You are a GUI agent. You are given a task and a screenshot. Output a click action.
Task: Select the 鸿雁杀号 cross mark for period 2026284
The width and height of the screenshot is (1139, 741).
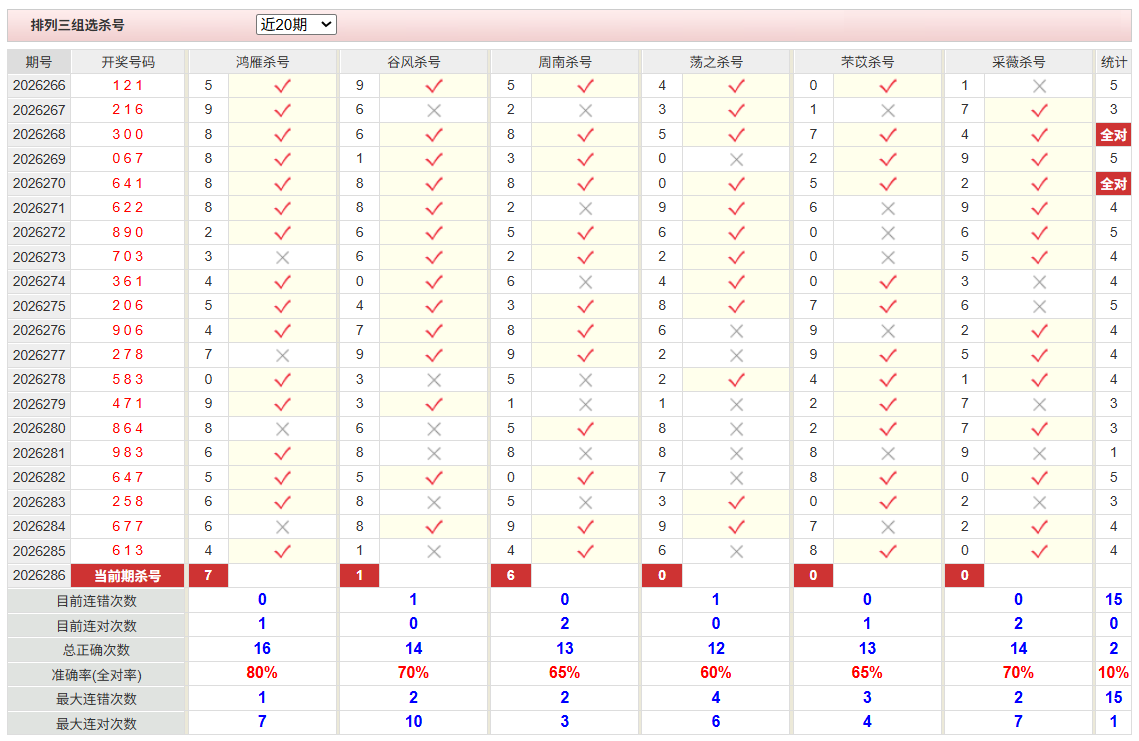click(283, 527)
